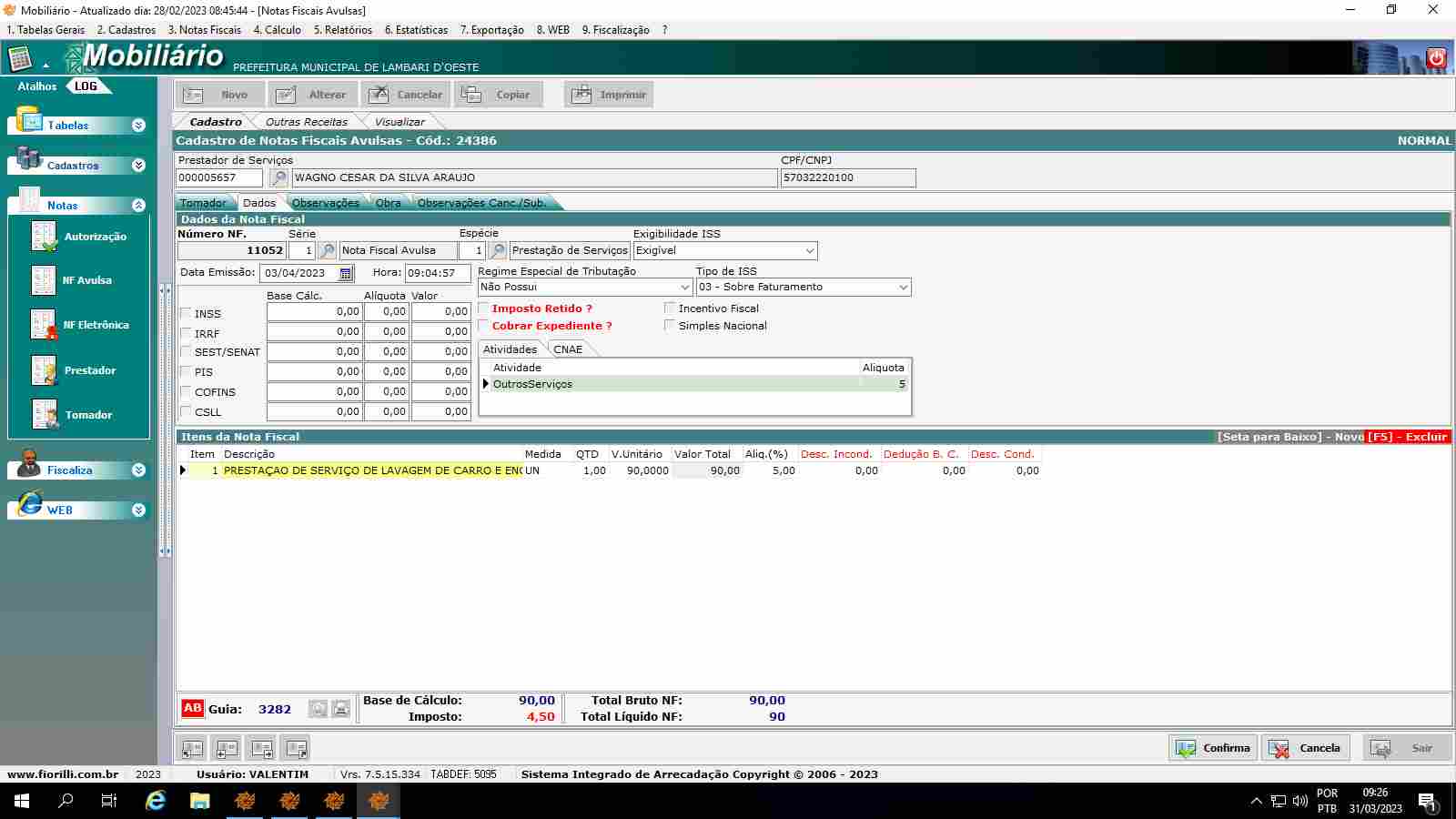Viewport: 1456px width, 819px height.
Task: Click the Cancela button
Action: (x=1305, y=748)
